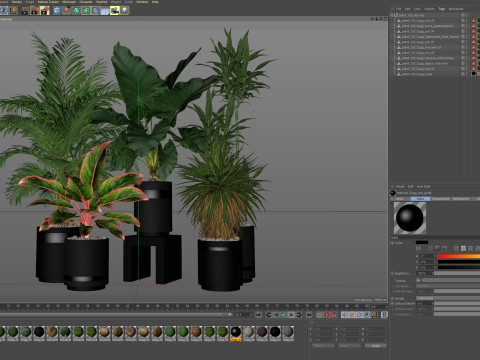Add a blue Cube primitive object
Image resolution: width=480 pixels, height=360 pixels.
coord(57,11)
